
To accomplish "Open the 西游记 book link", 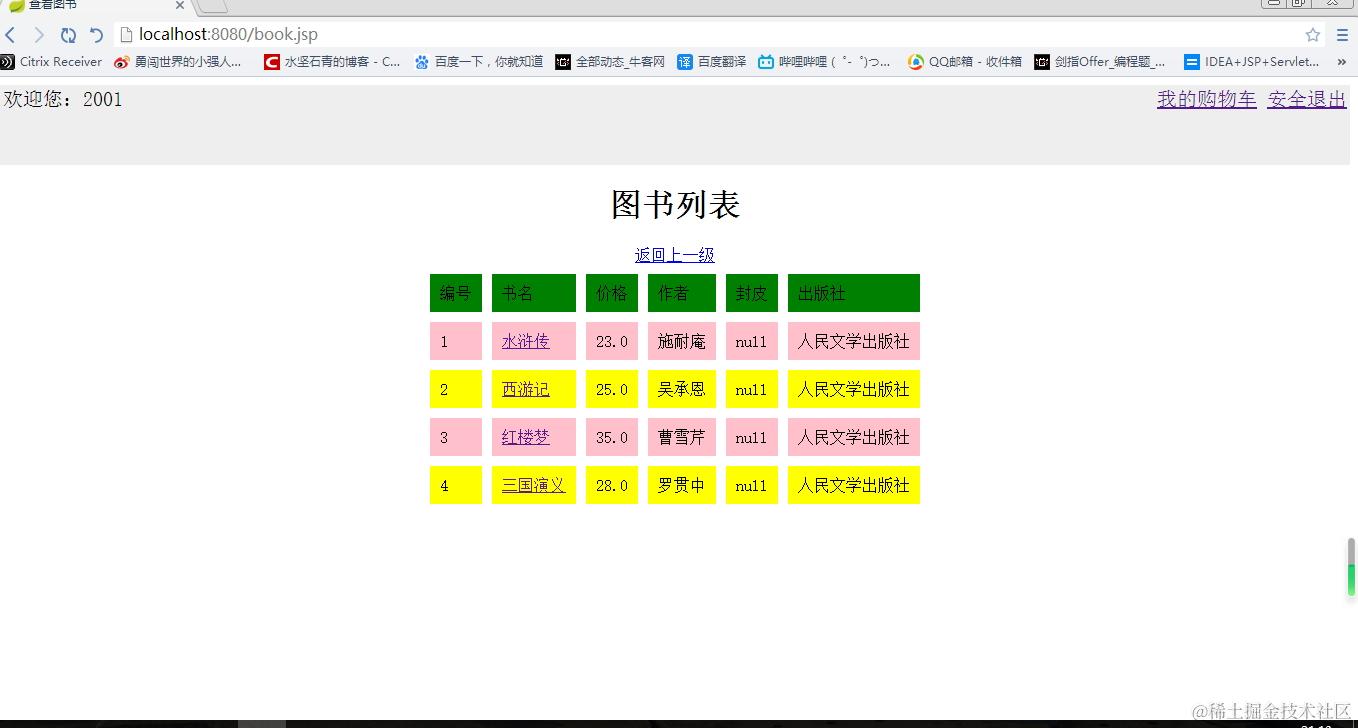I will tap(524, 389).
